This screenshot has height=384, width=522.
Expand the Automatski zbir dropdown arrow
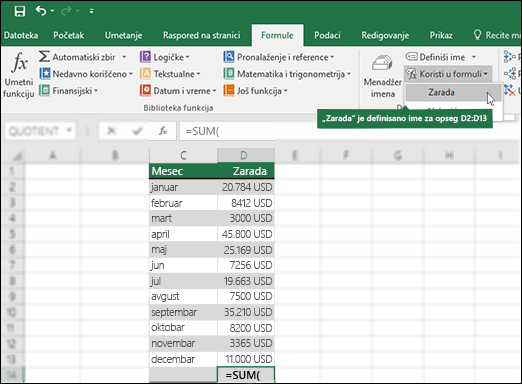(124, 57)
